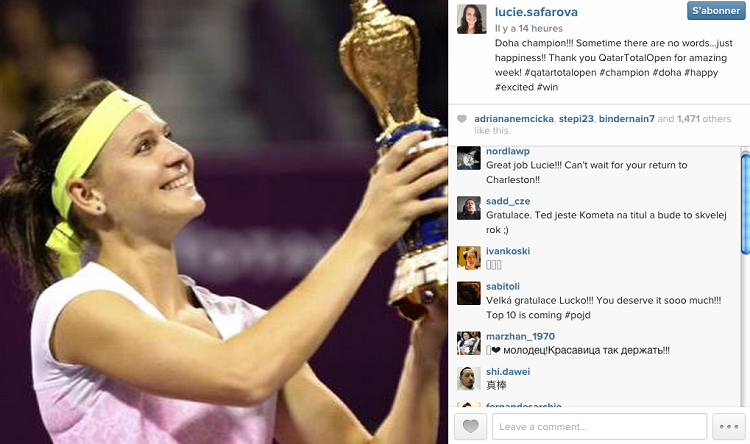Click marzhan_1970's avatar image
The width and height of the screenshot is (750, 444).
pos(469,343)
